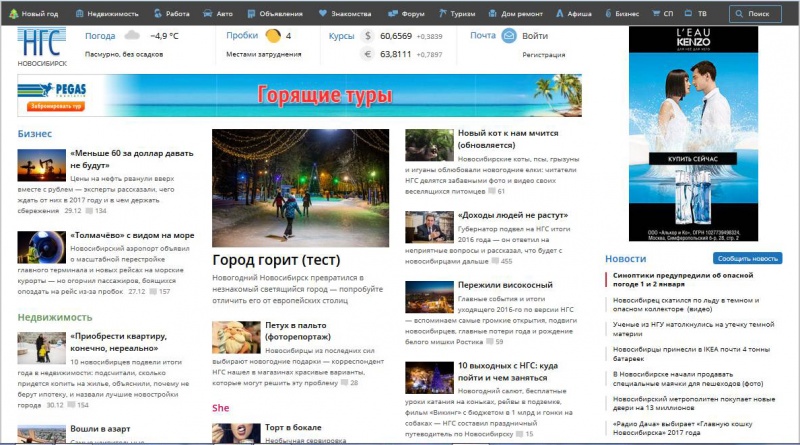Click the yellow traffic jam indicator

click(x=273, y=36)
